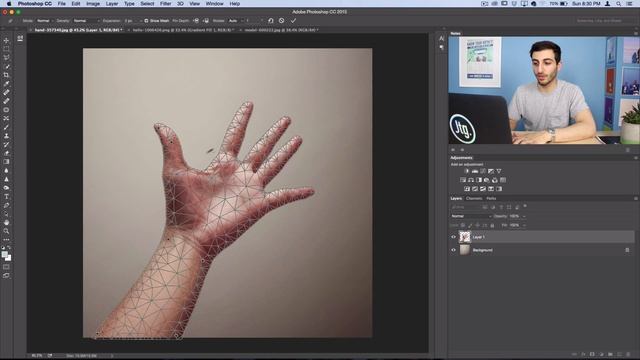
Task: Select the Magic Wand tool
Action: [6, 66]
